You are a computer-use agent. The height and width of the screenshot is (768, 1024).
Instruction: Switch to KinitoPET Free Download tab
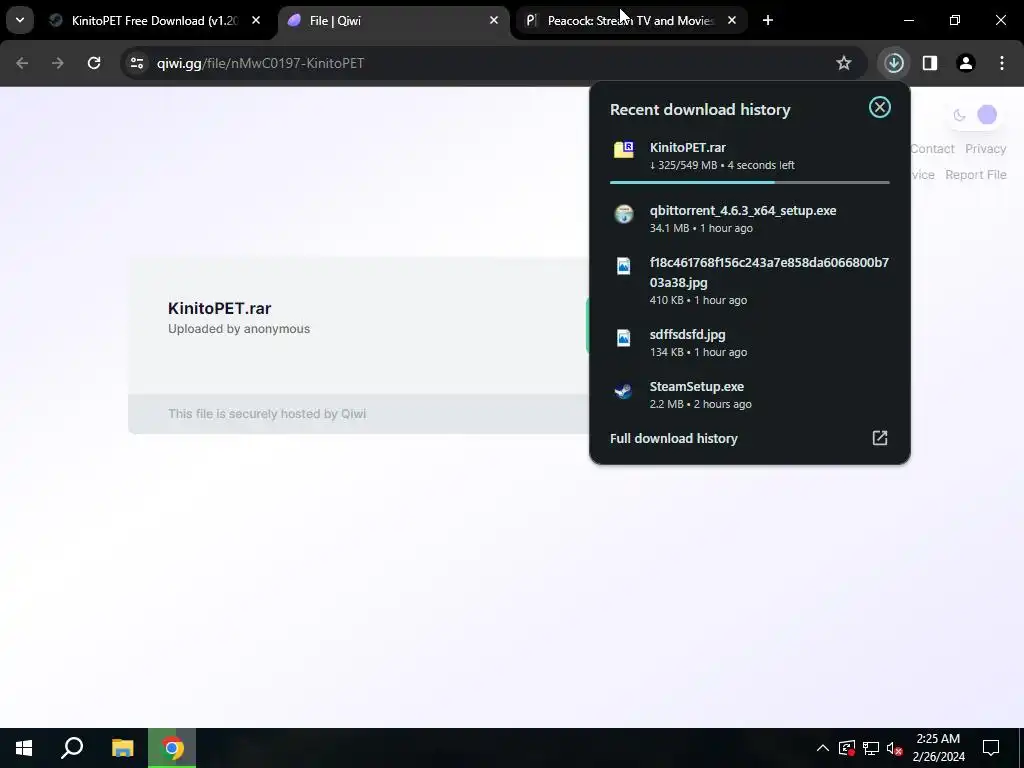[155, 21]
